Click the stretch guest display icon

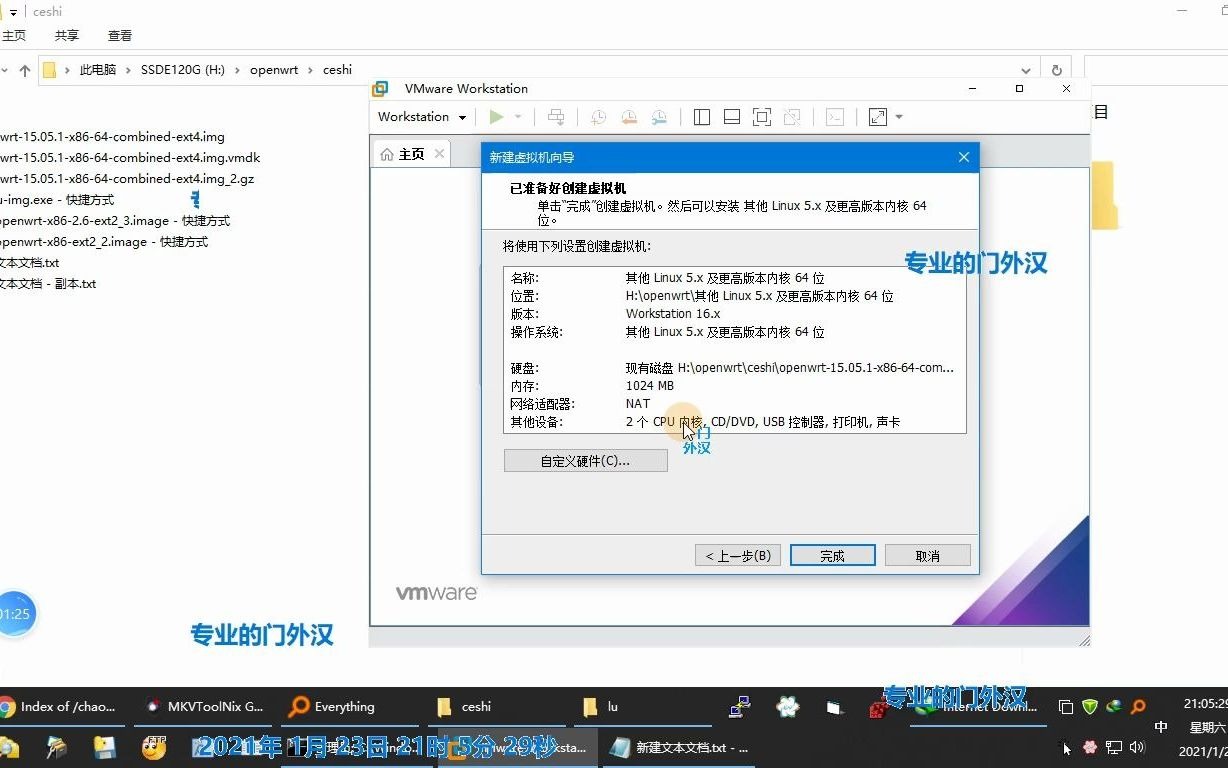click(878, 117)
